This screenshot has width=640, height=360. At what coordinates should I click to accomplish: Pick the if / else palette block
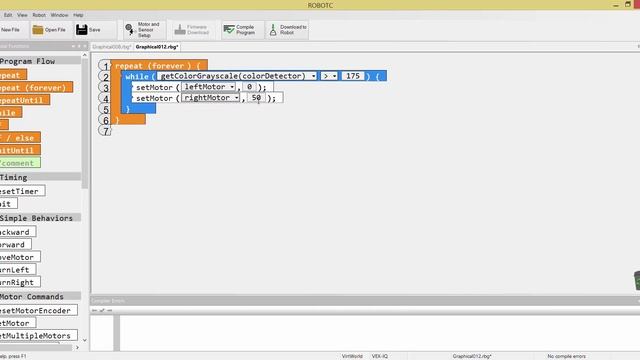[x=20, y=138]
